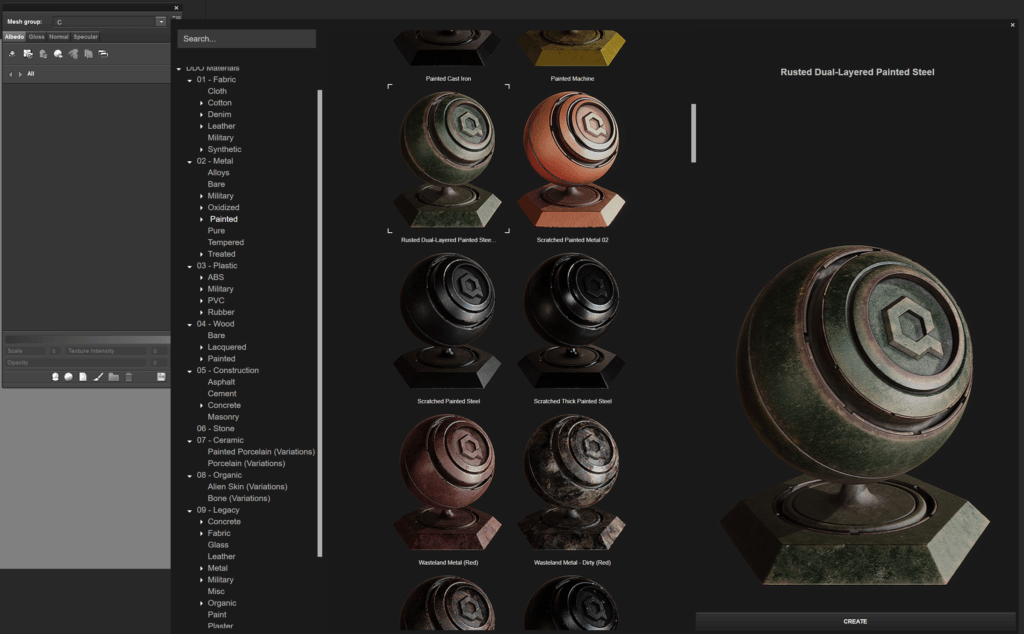Click the trash can icon in the bottom toolbar
1024x634 pixels.
pyautogui.click(x=129, y=377)
